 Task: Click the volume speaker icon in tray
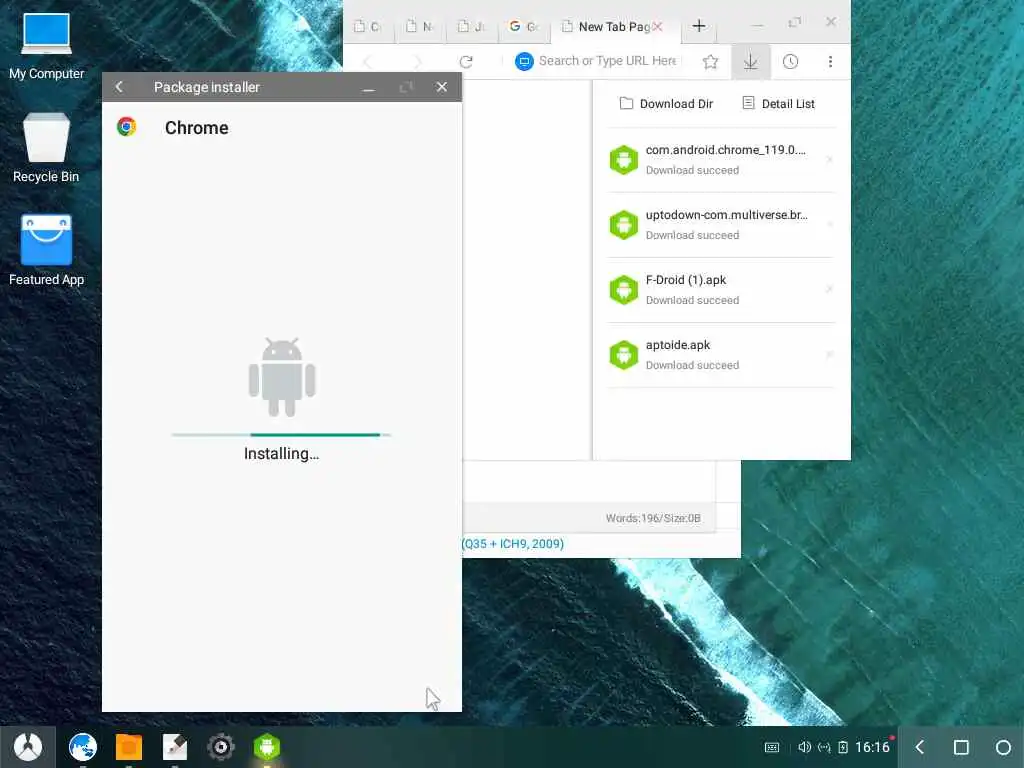[805, 746]
